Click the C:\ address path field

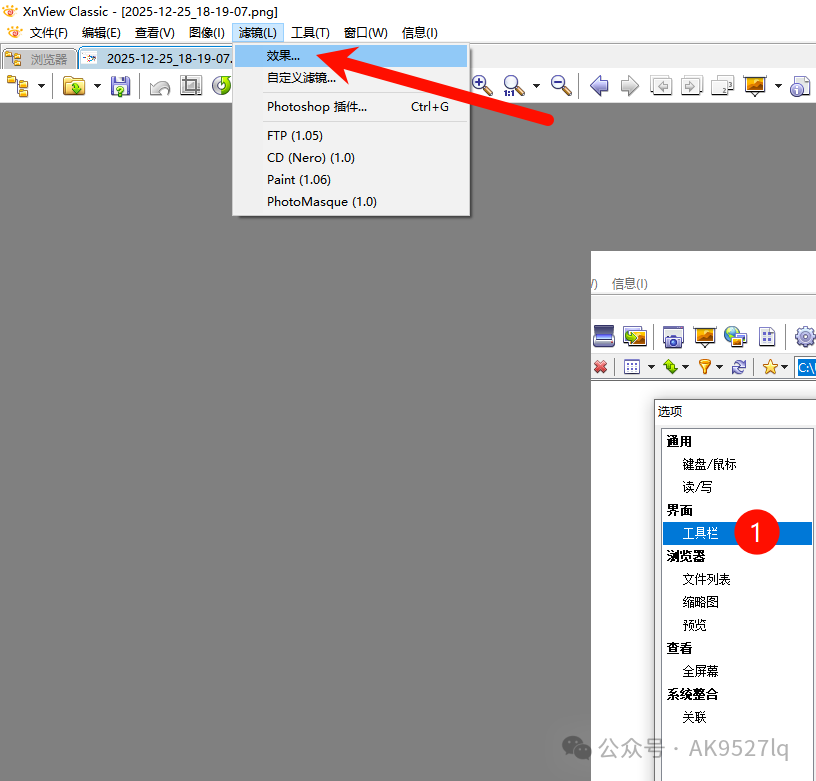(x=806, y=367)
